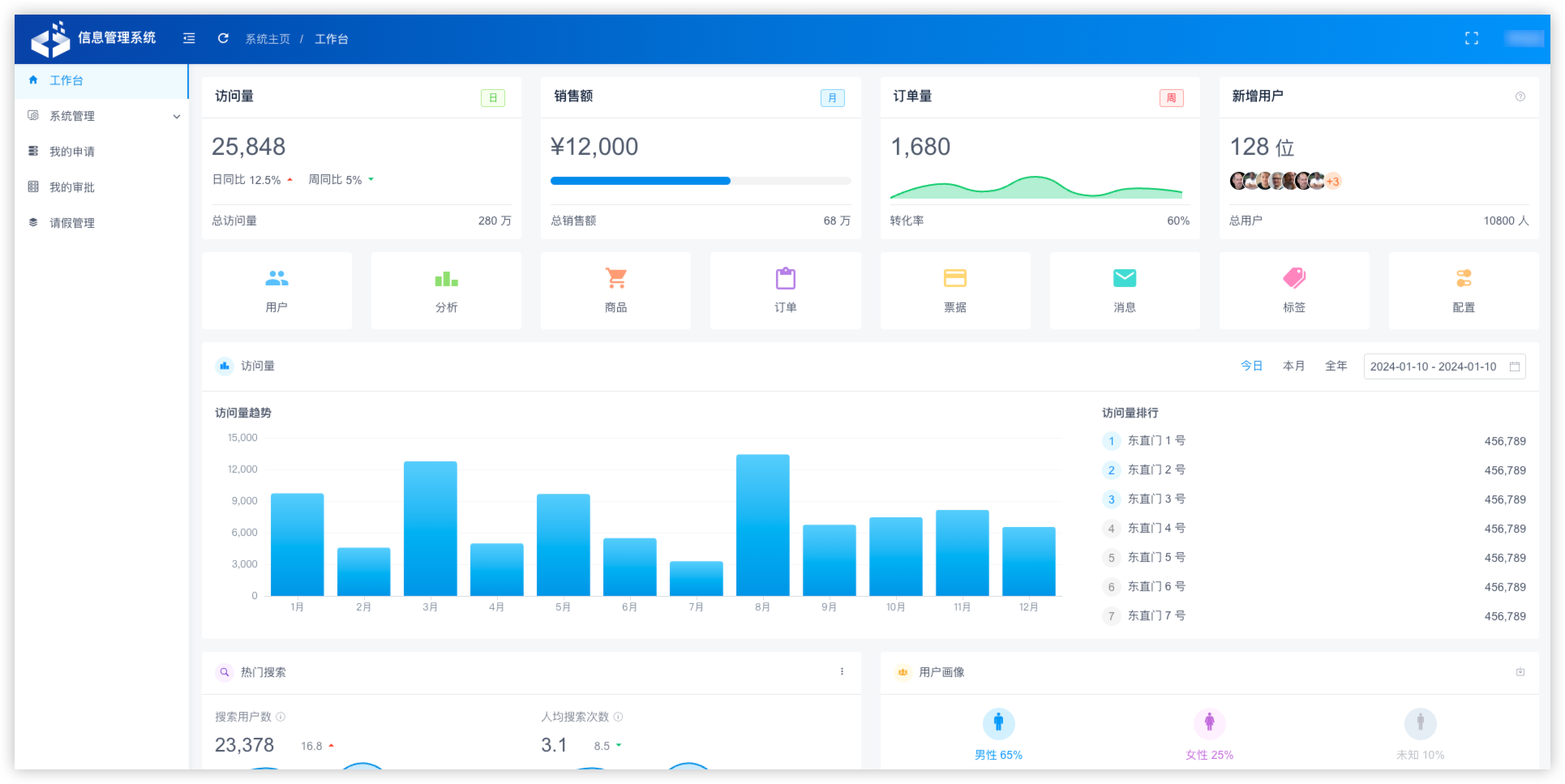Viewport: 1565px width, 784px height.
Task: Open the 消息 envelope shortcut
Action: (1124, 290)
